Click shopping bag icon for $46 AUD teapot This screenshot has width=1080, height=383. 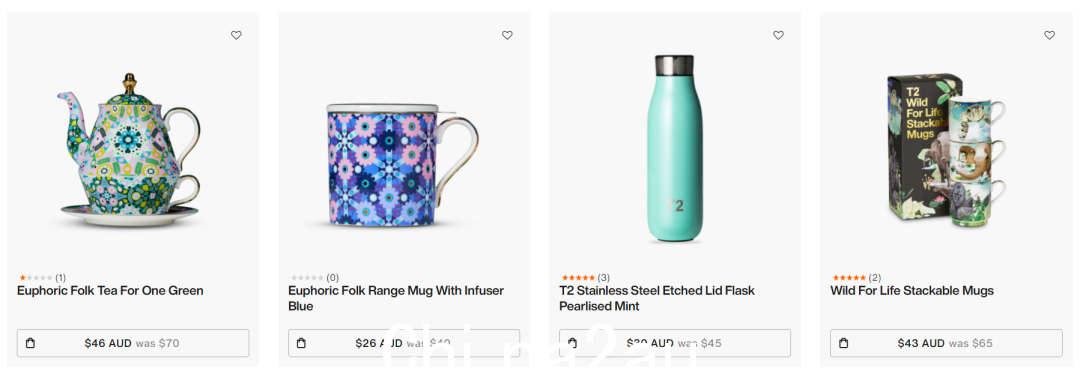[x=30, y=343]
